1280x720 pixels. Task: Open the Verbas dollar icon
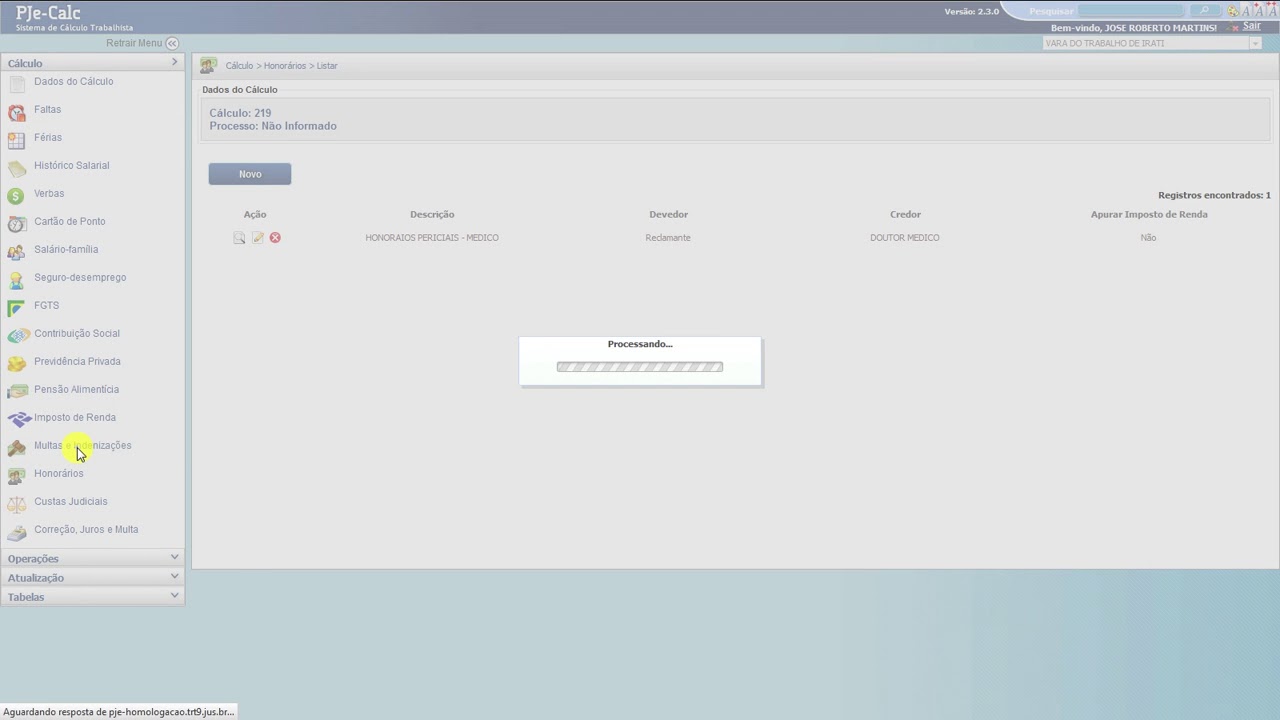click(16, 197)
